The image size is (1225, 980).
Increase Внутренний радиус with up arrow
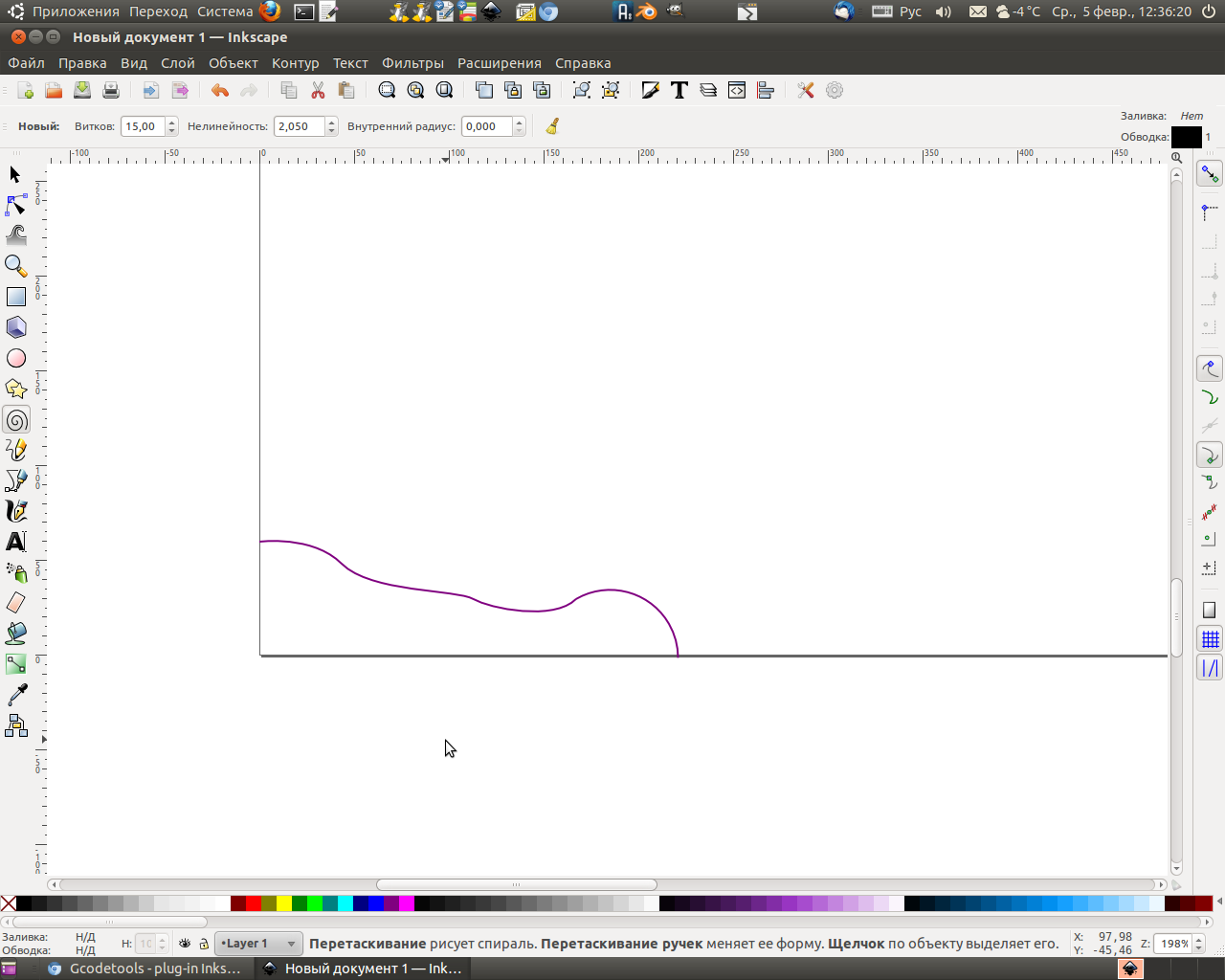click(x=519, y=122)
